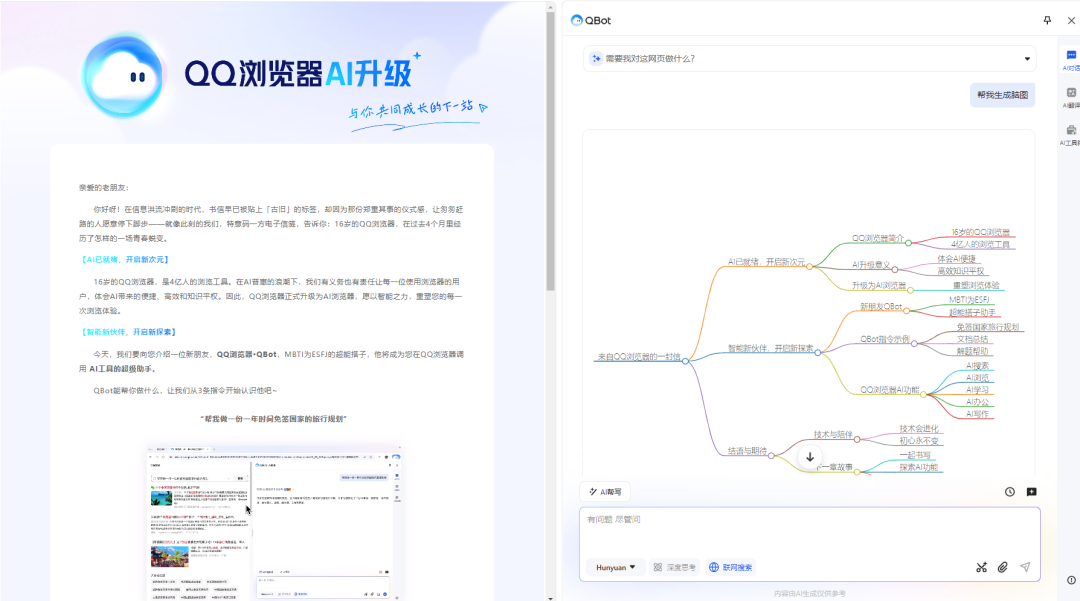Image resolution: width=1080 pixels, height=601 pixels.
Task: Click the 一起书写 leaf node
Action: tap(915, 455)
